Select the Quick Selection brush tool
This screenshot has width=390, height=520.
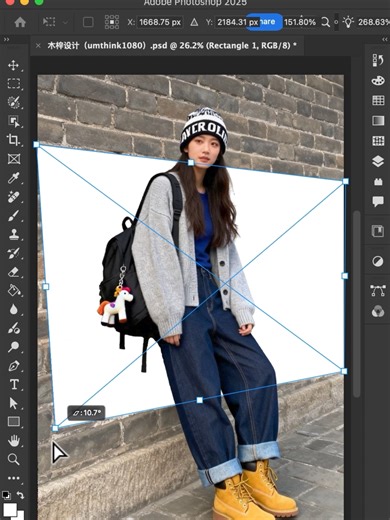click(14, 102)
